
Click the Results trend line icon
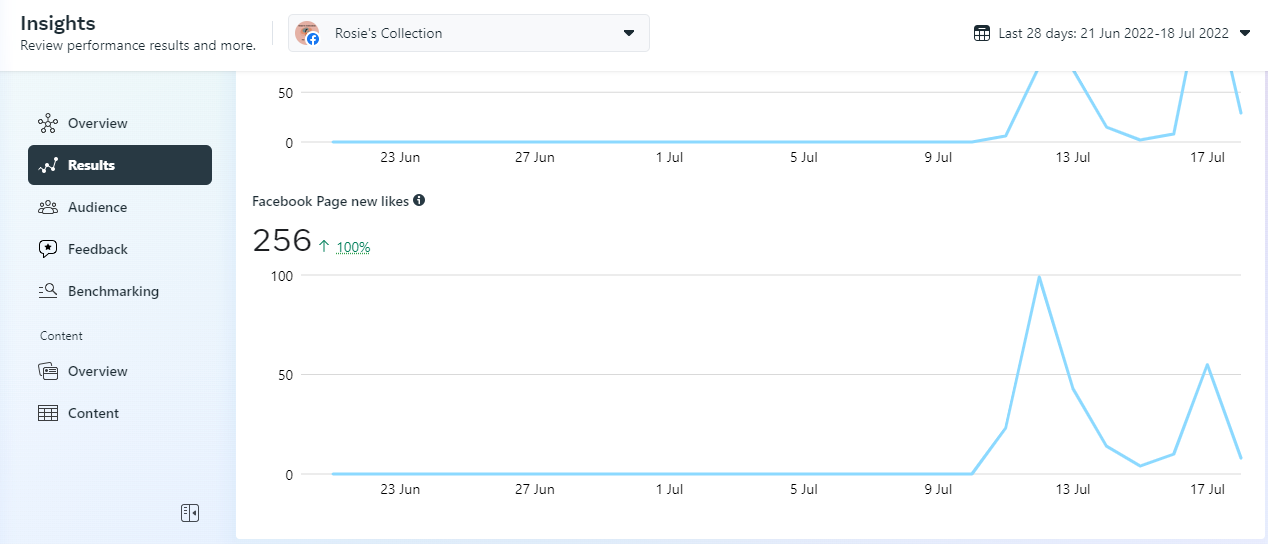[48, 166]
